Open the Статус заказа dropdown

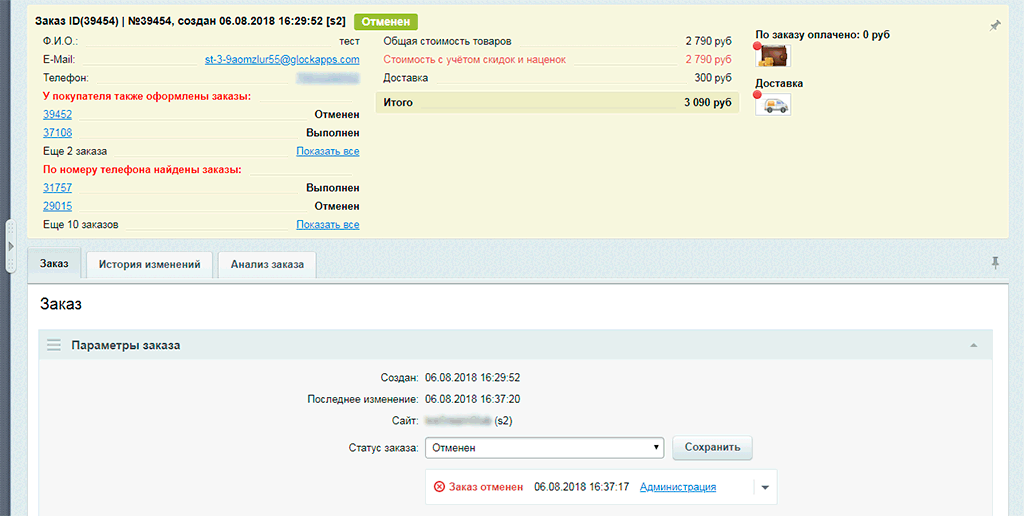click(x=544, y=448)
